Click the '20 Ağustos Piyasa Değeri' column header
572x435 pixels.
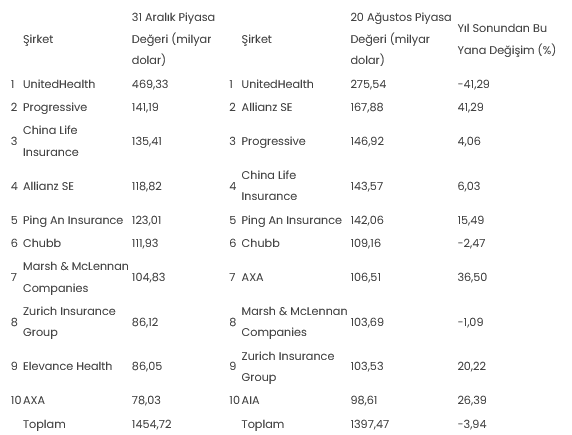(x=401, y=38)
